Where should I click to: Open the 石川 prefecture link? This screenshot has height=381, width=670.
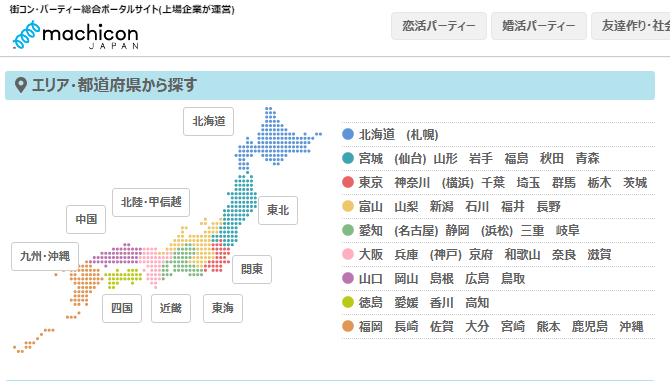[x=477, y=207]
